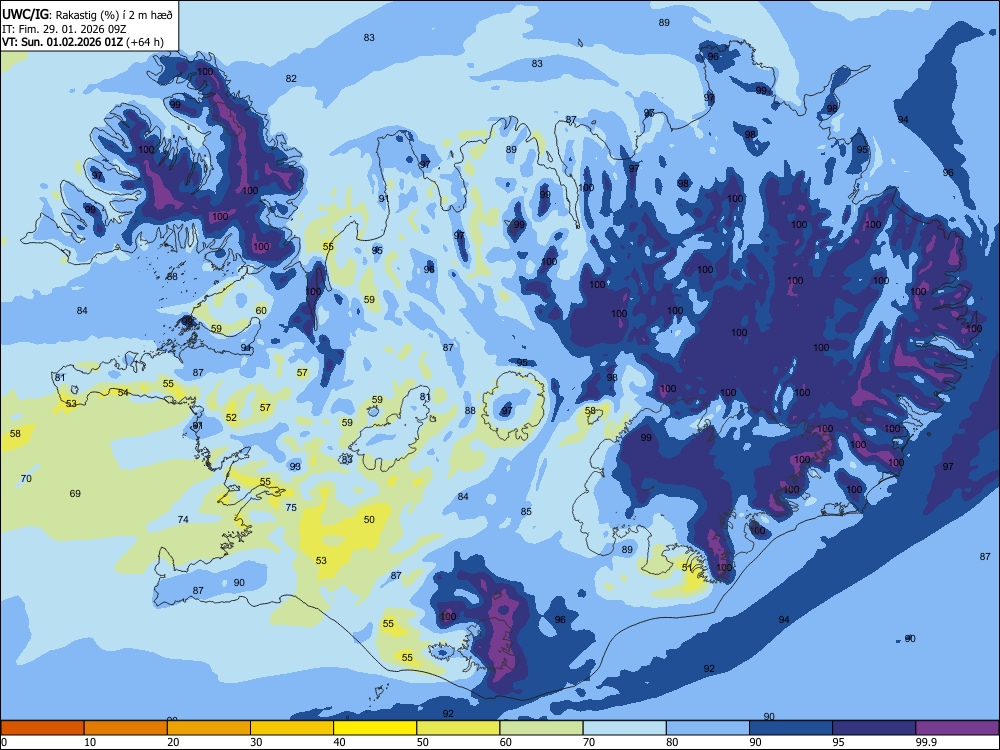Viewport: 1000px width, 750px height.
Task: Click the '40' legend tick label
Action: pyautogui.click(x=339, y=742)
